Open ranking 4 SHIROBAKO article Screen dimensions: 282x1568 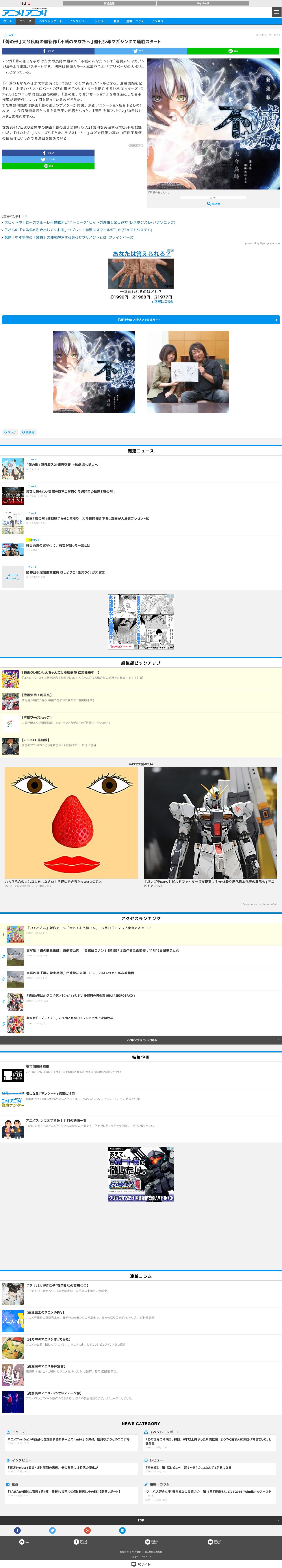81,996
